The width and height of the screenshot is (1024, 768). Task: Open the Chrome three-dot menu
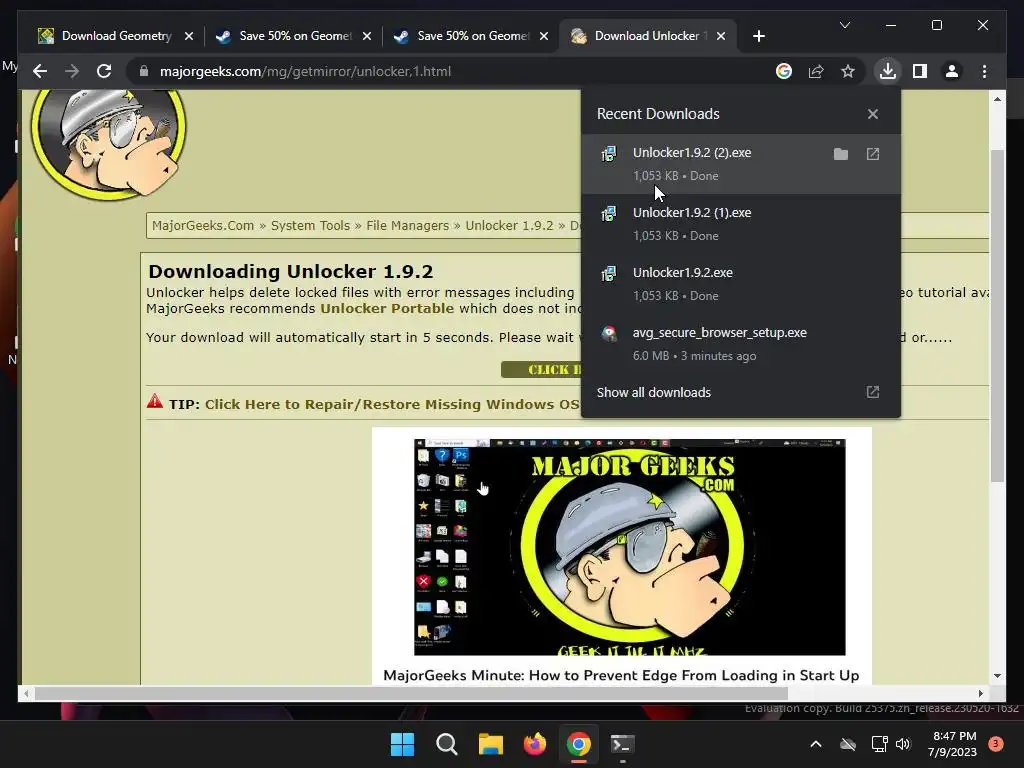tap(984, 71)
